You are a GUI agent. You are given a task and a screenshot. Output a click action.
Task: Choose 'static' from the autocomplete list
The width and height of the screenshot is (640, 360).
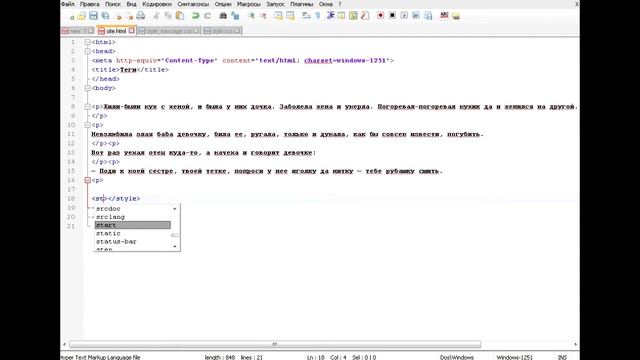[133, 233]
